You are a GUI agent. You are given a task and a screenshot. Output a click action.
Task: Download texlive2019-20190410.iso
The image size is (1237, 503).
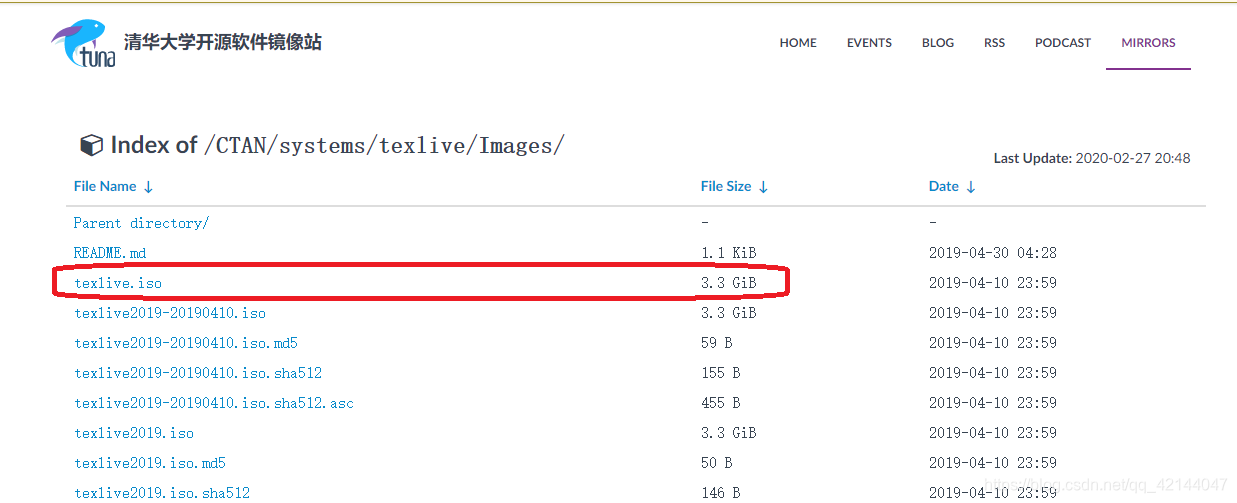[x=170, y=313]
